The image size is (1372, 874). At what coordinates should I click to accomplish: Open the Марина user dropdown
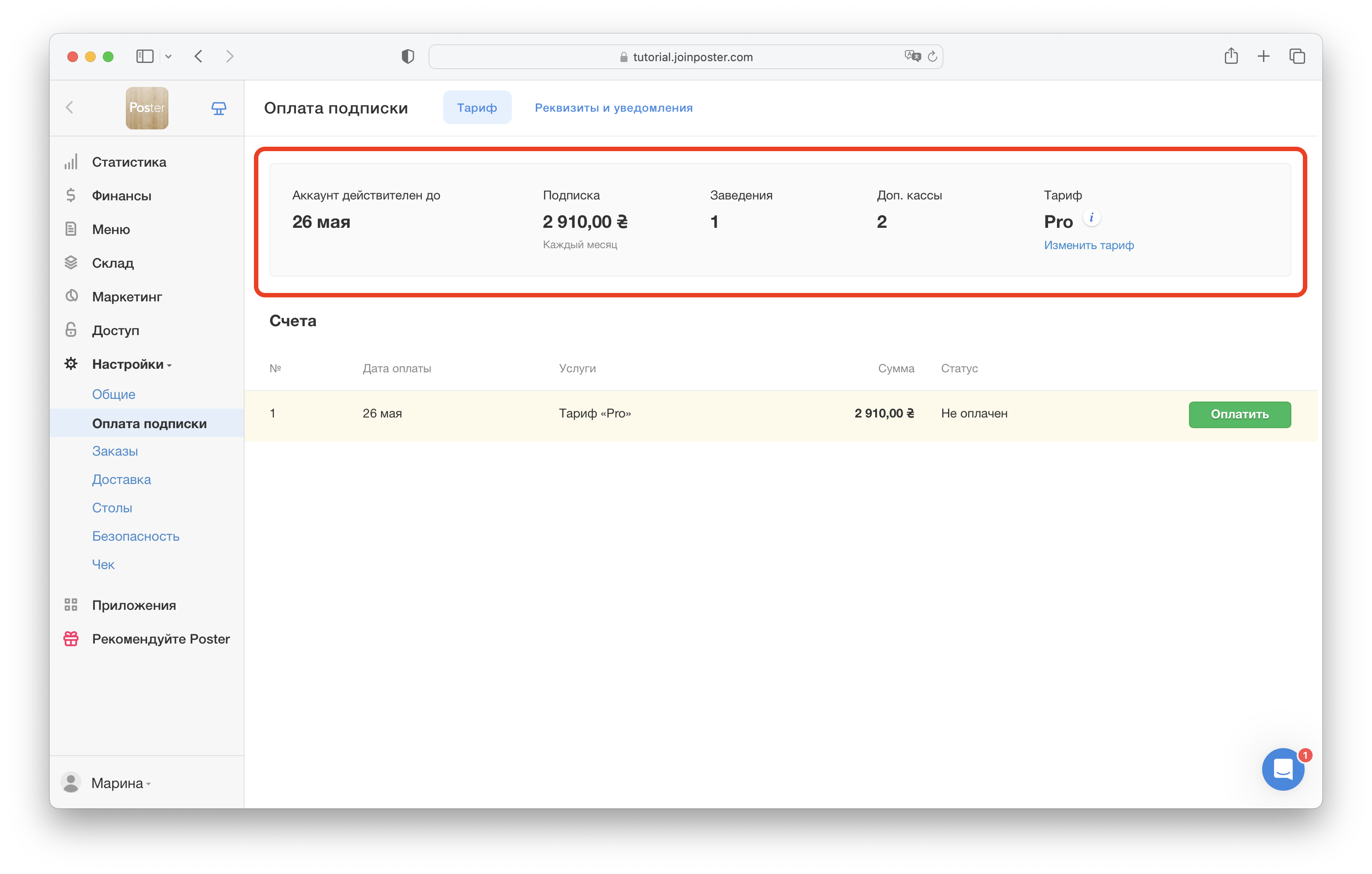click(x=117, y=783)
